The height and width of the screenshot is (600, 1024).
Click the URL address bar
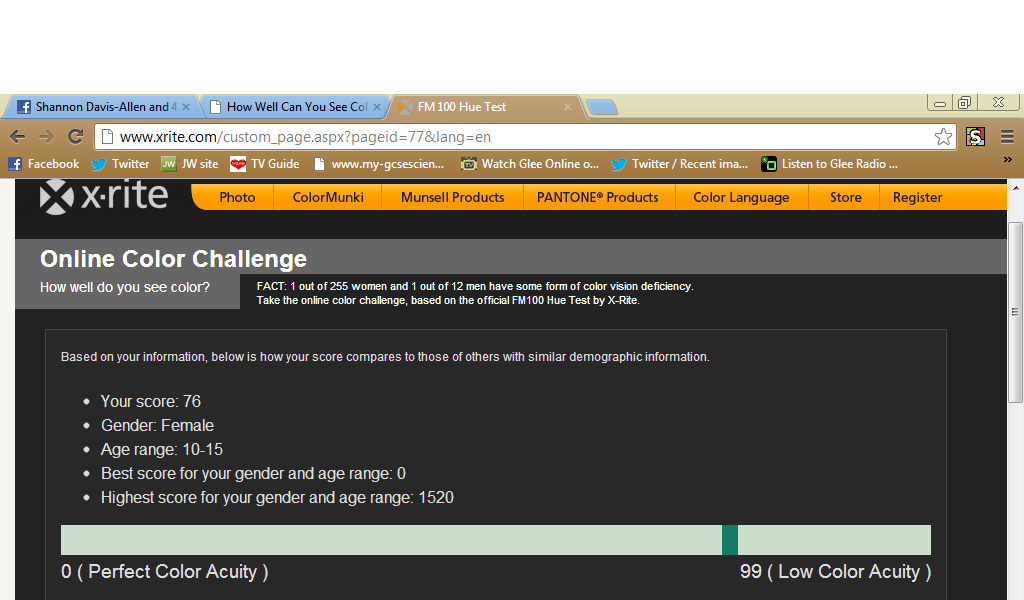point(520,137)
